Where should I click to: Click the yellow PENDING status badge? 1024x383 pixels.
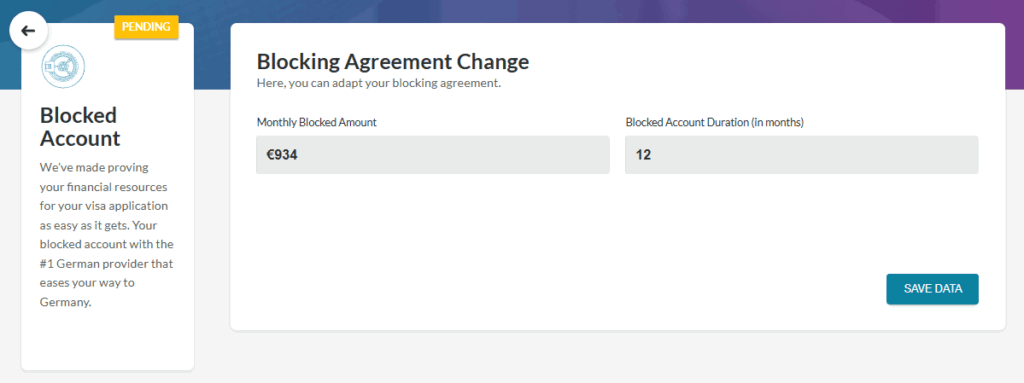(146, 27)
